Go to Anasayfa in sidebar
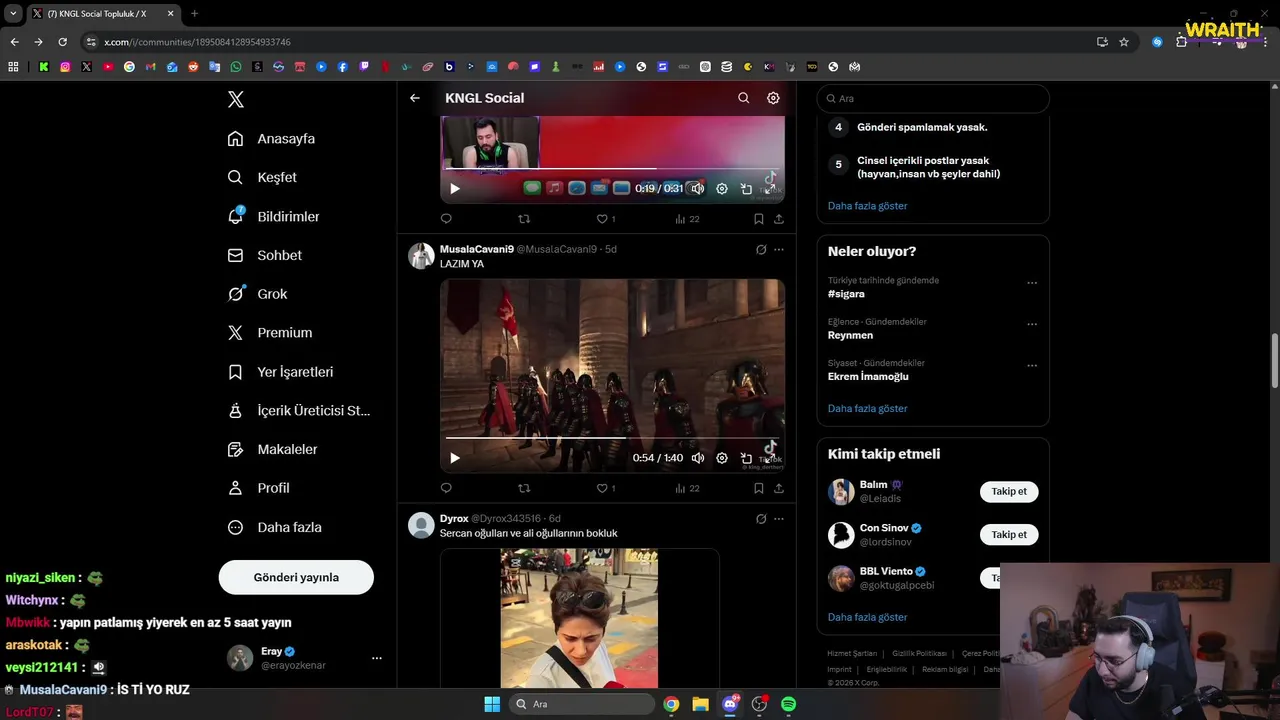Screen dimensions: 1280x720 tap(271, 139)
